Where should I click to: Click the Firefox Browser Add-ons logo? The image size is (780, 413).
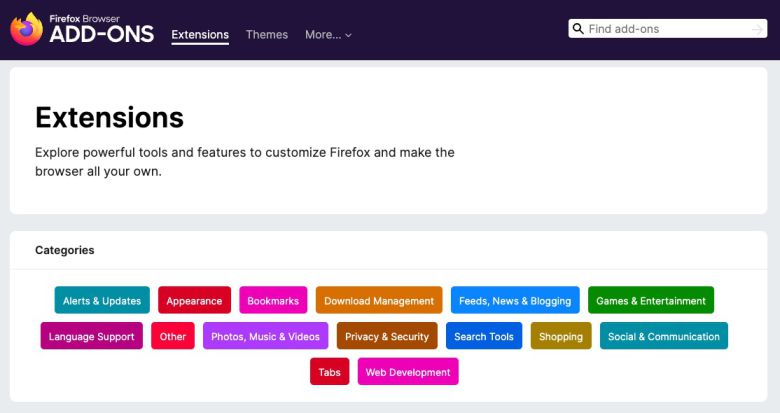[x=82, y=29]
